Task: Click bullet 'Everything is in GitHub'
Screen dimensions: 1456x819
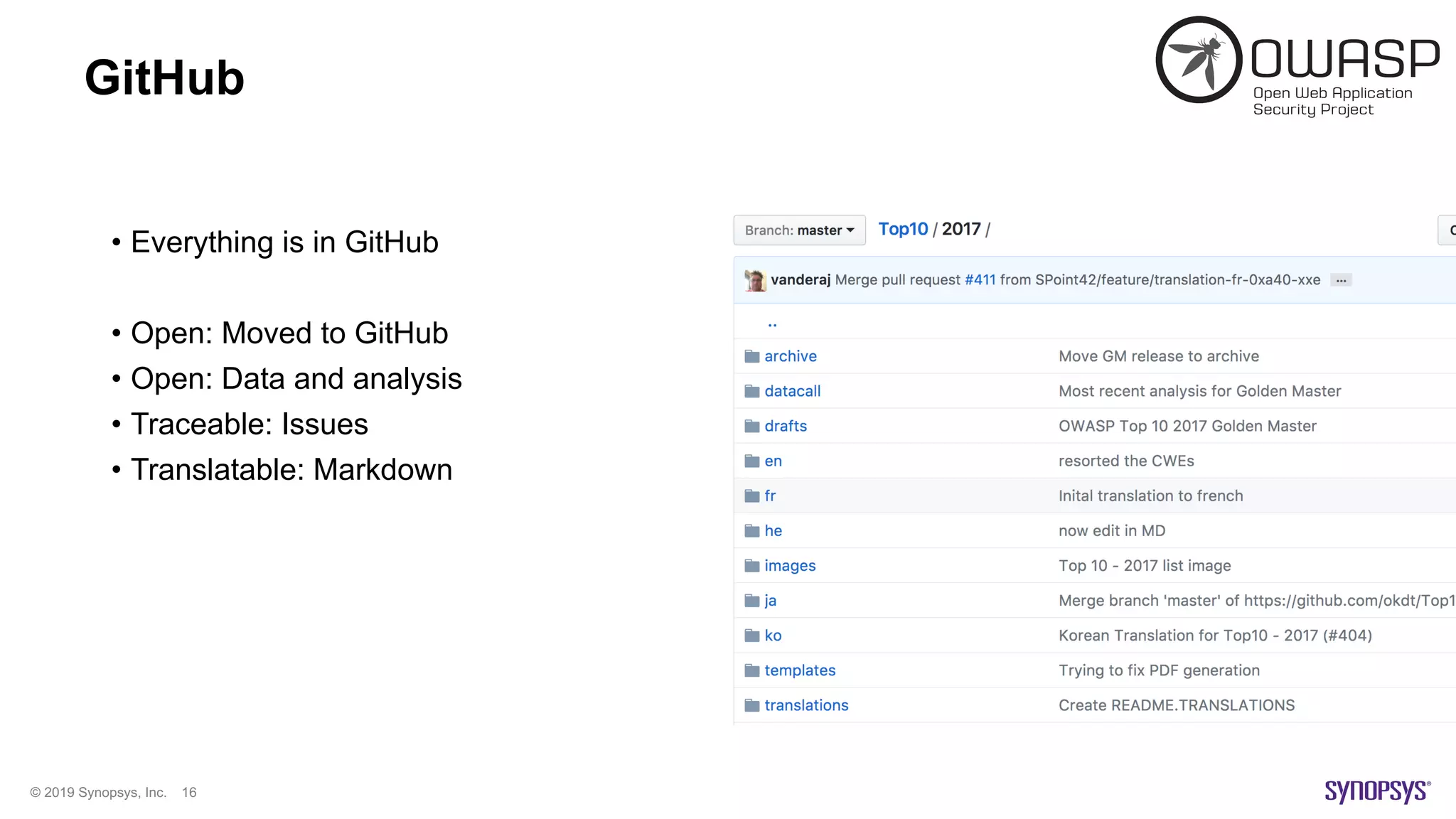Action: pos(284,242)
